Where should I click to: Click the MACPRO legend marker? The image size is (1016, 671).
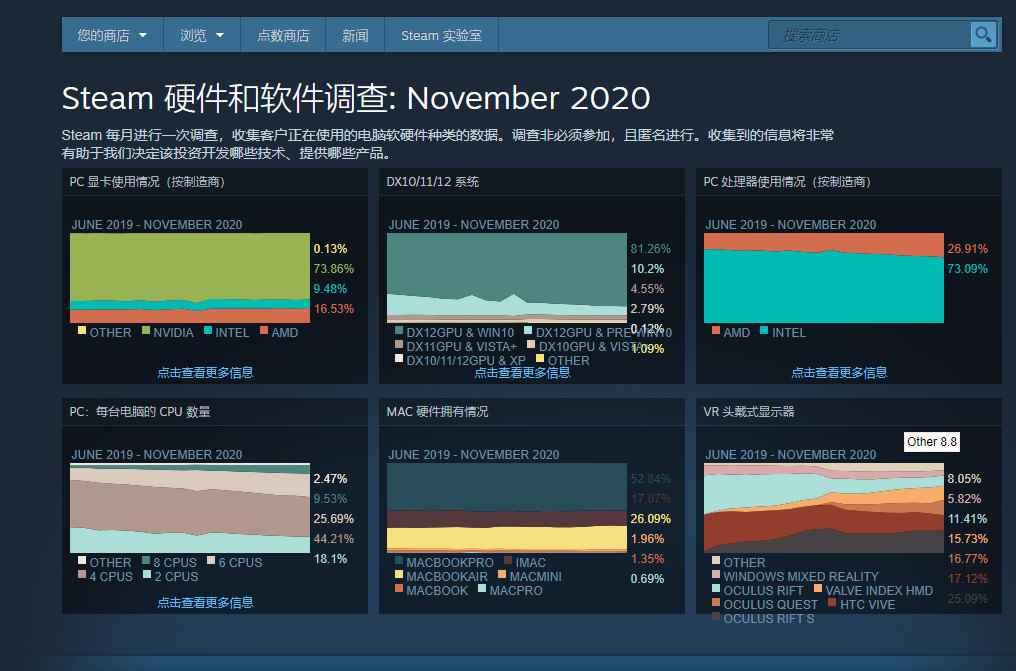[x=484, y=589]
